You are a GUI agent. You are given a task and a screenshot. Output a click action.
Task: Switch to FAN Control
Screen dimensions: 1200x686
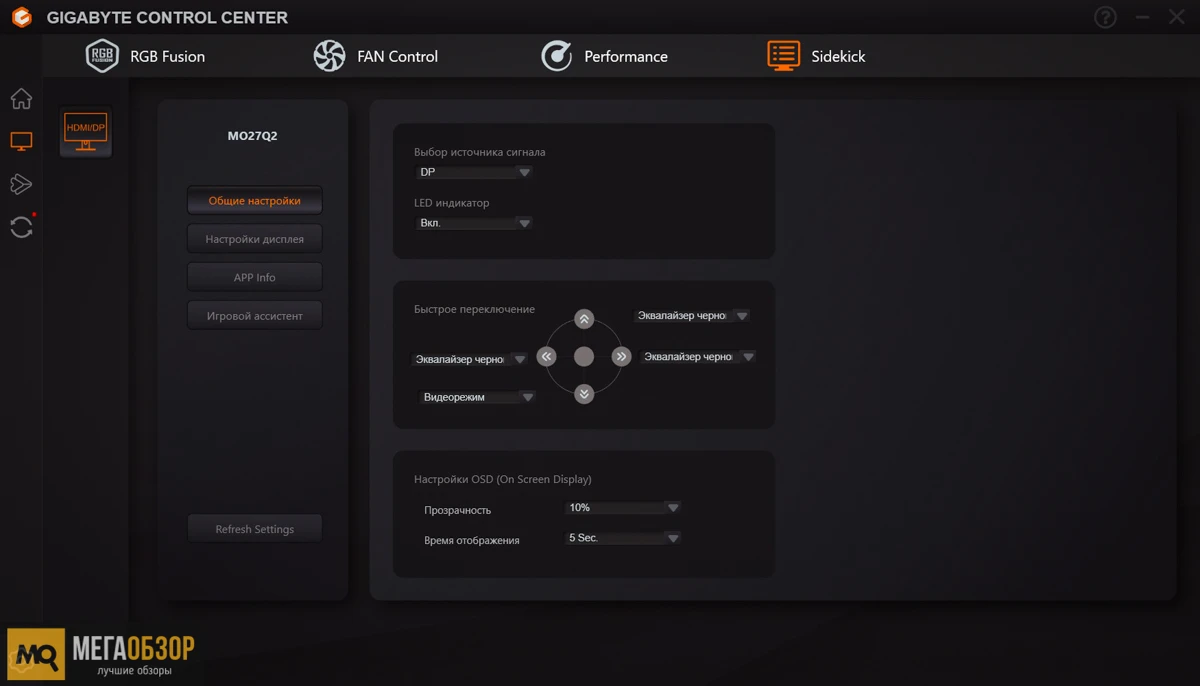click(375, 56)
